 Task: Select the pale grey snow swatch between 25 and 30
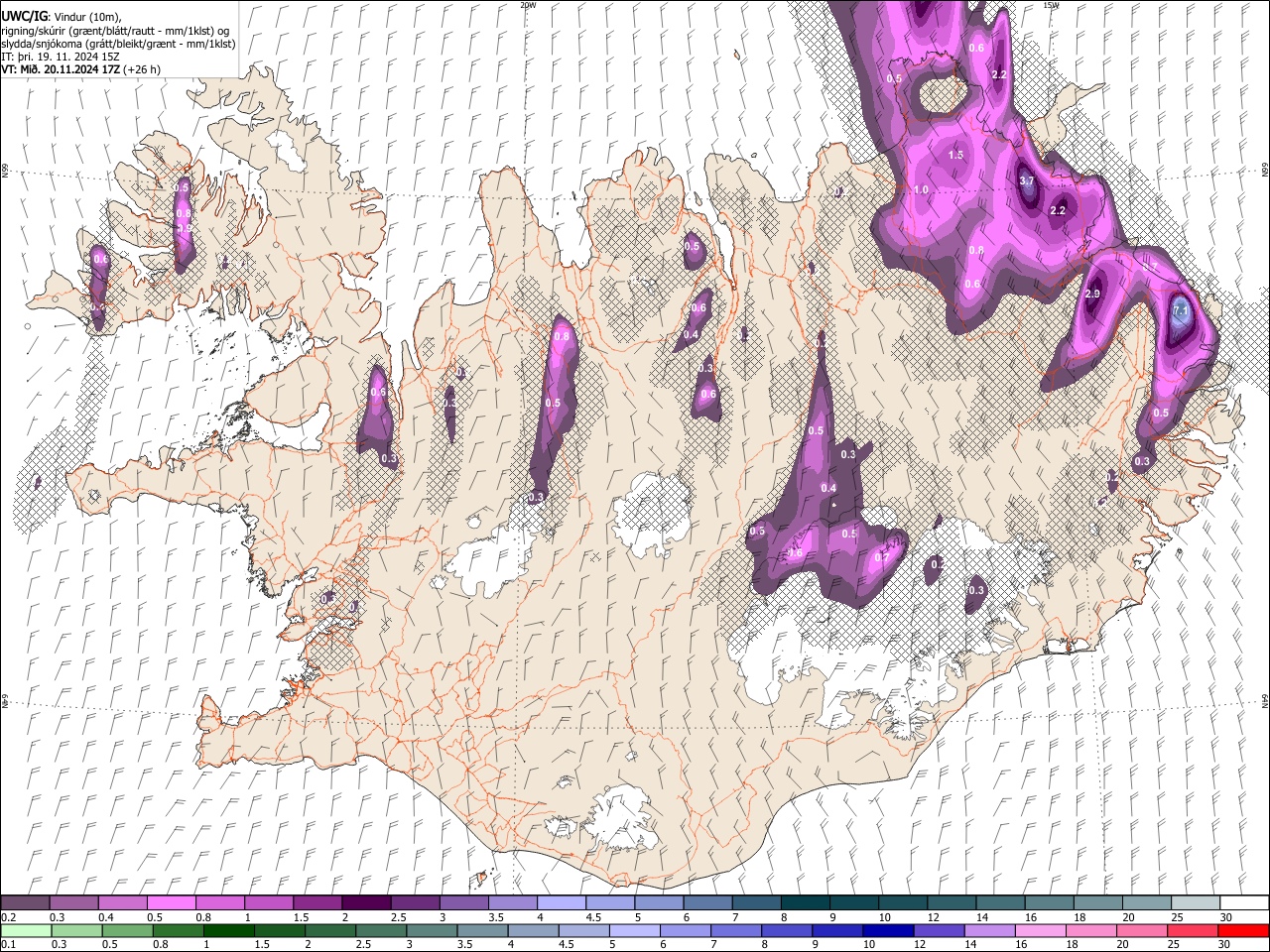[x=1194, y=902]
